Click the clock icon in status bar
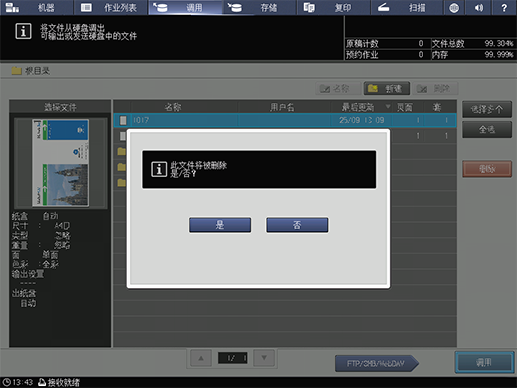 [x=6, y=382]
